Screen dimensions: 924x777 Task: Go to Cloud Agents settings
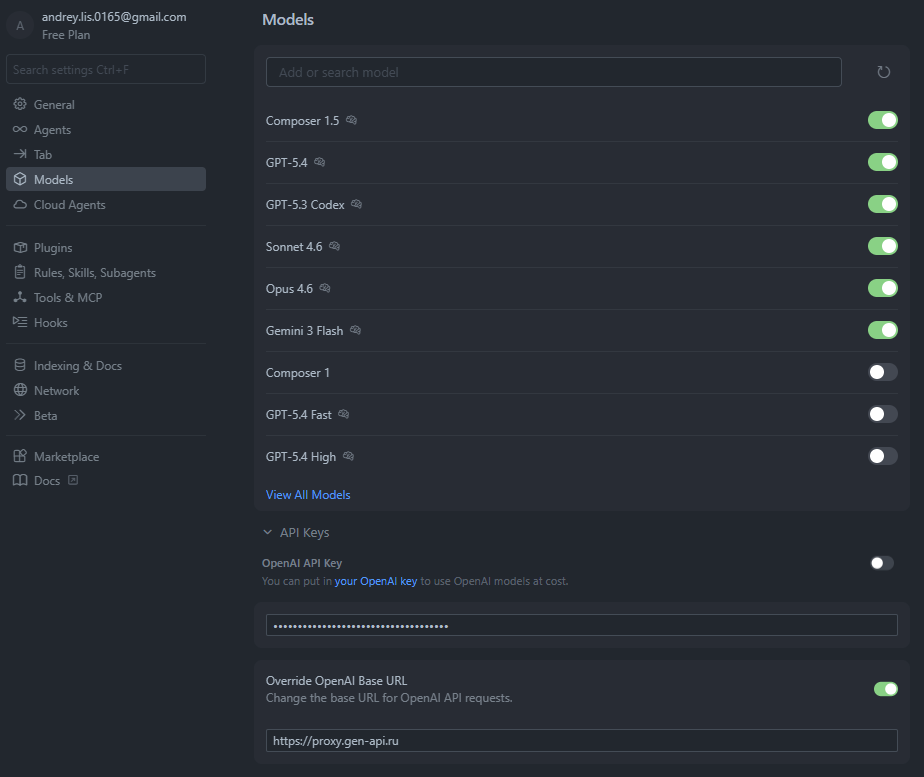click(x=69, y=205)
